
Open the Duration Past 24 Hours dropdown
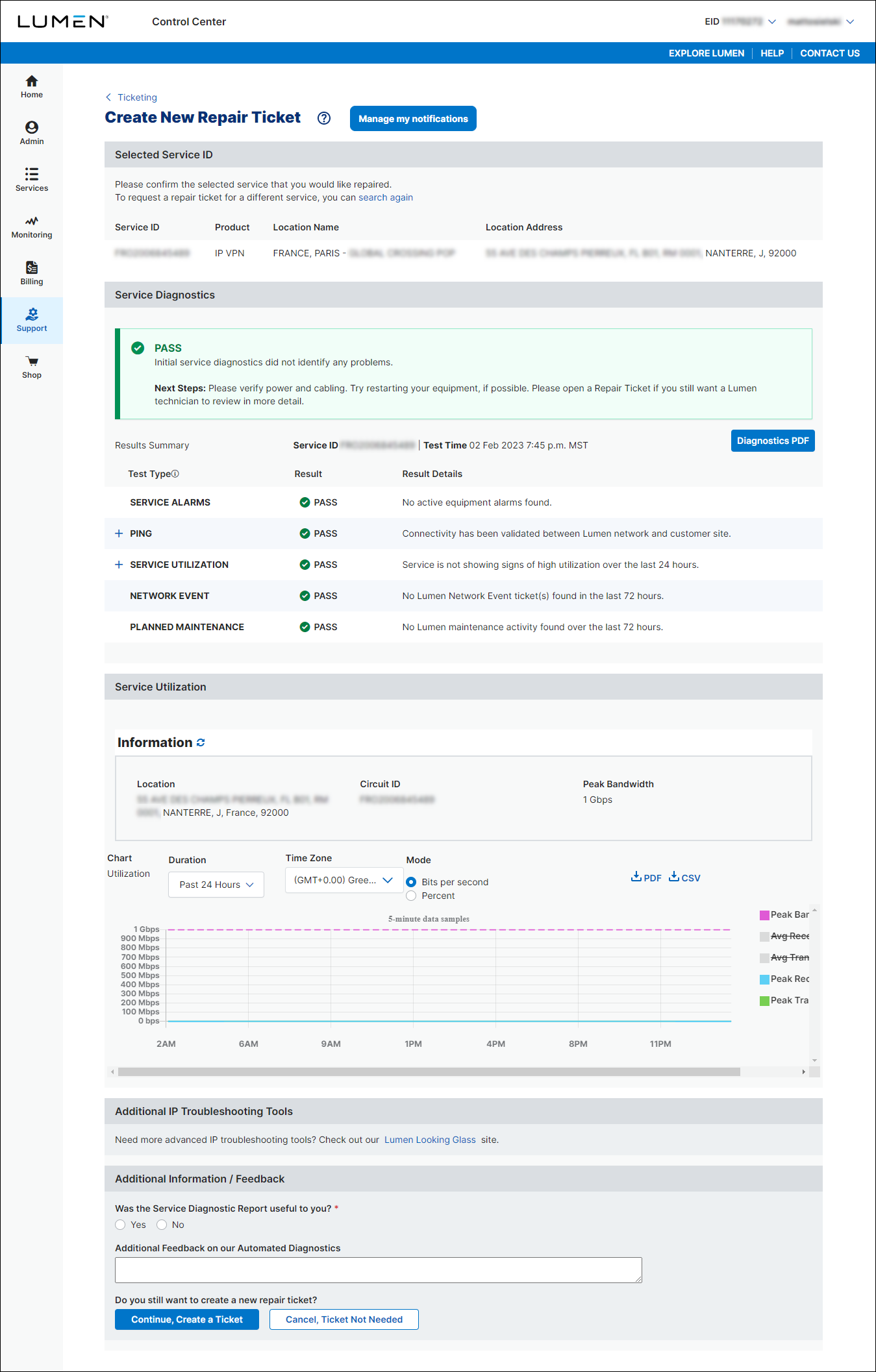tap(216, 885)
